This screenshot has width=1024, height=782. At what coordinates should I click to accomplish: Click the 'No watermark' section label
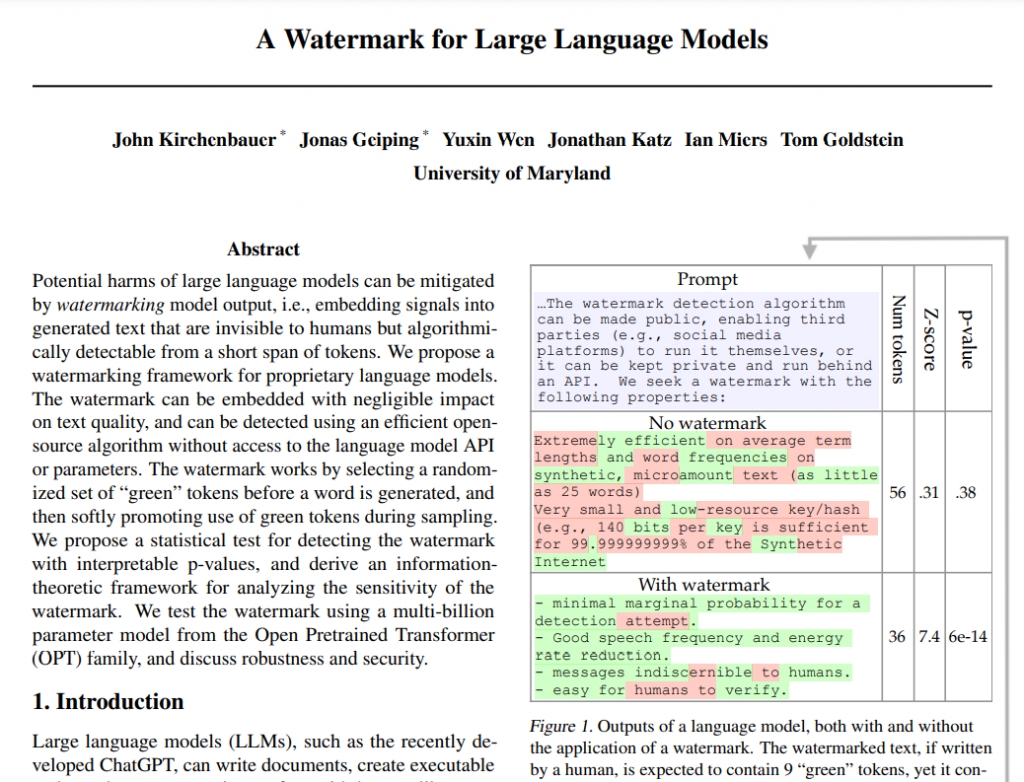click(x=707, y=423)
